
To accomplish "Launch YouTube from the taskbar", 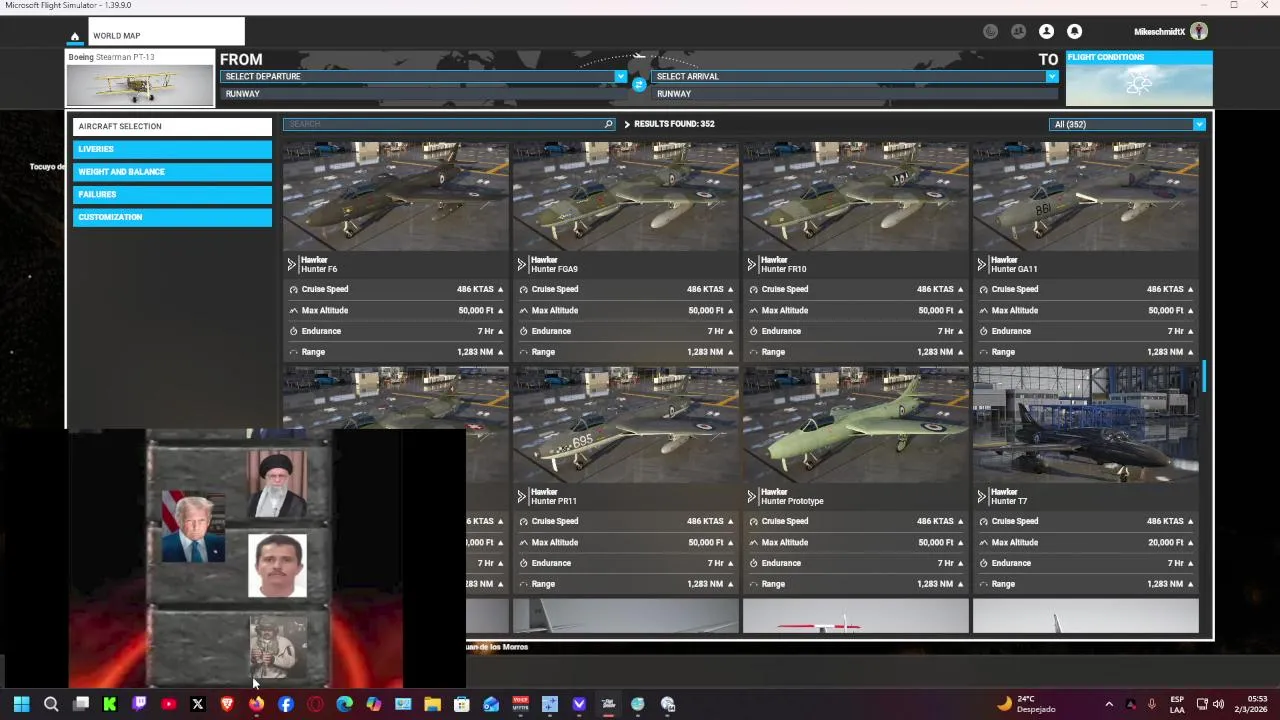I will pyautogui.click(x=168, y=704).
